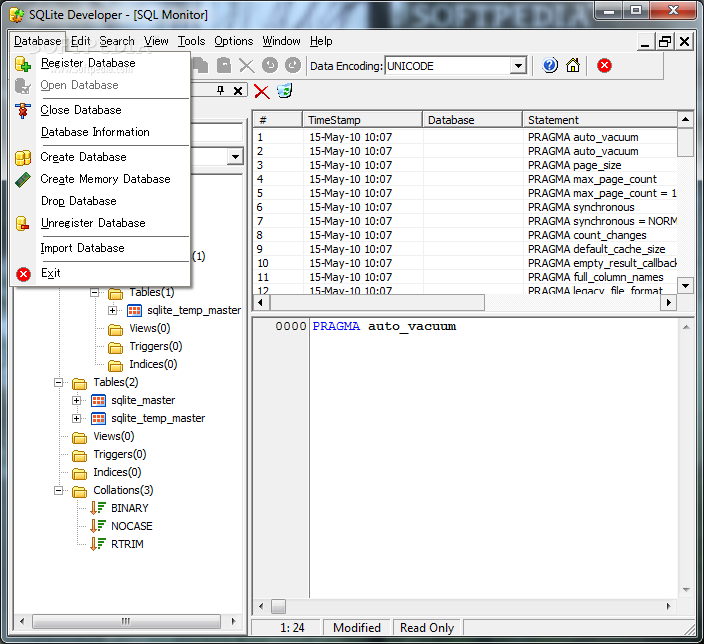The width and height of the screenshot is (704, 644).
Task: Open Database Information menu entry
Action: [100, 132]
